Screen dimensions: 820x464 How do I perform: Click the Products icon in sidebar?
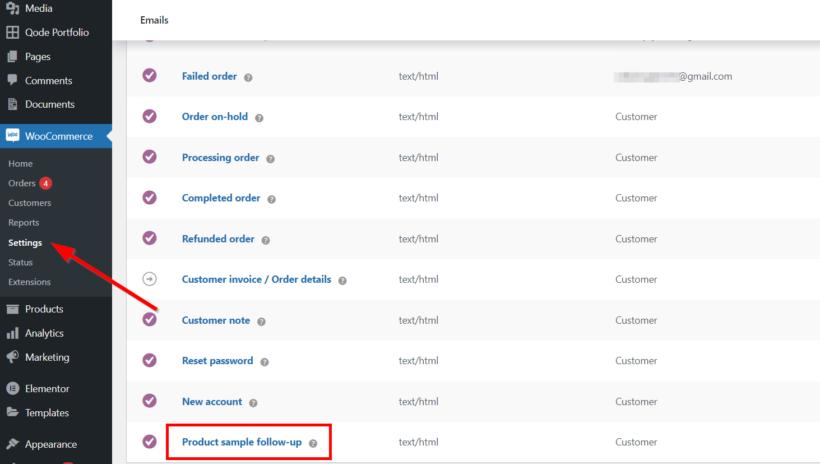click(x=13, y=309)
